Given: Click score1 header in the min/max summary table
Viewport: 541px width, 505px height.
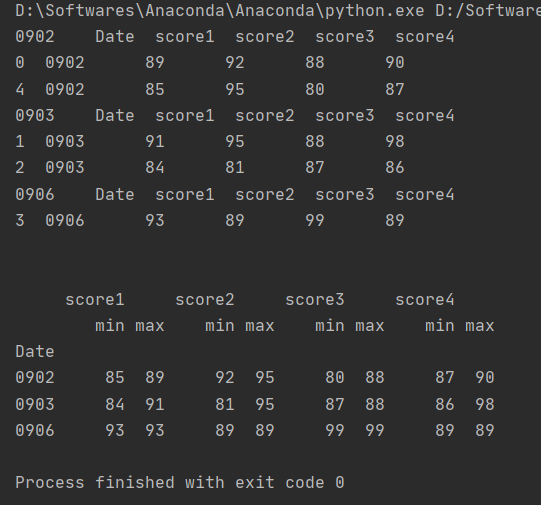Looking at the screenshot, I should [95, 299].
